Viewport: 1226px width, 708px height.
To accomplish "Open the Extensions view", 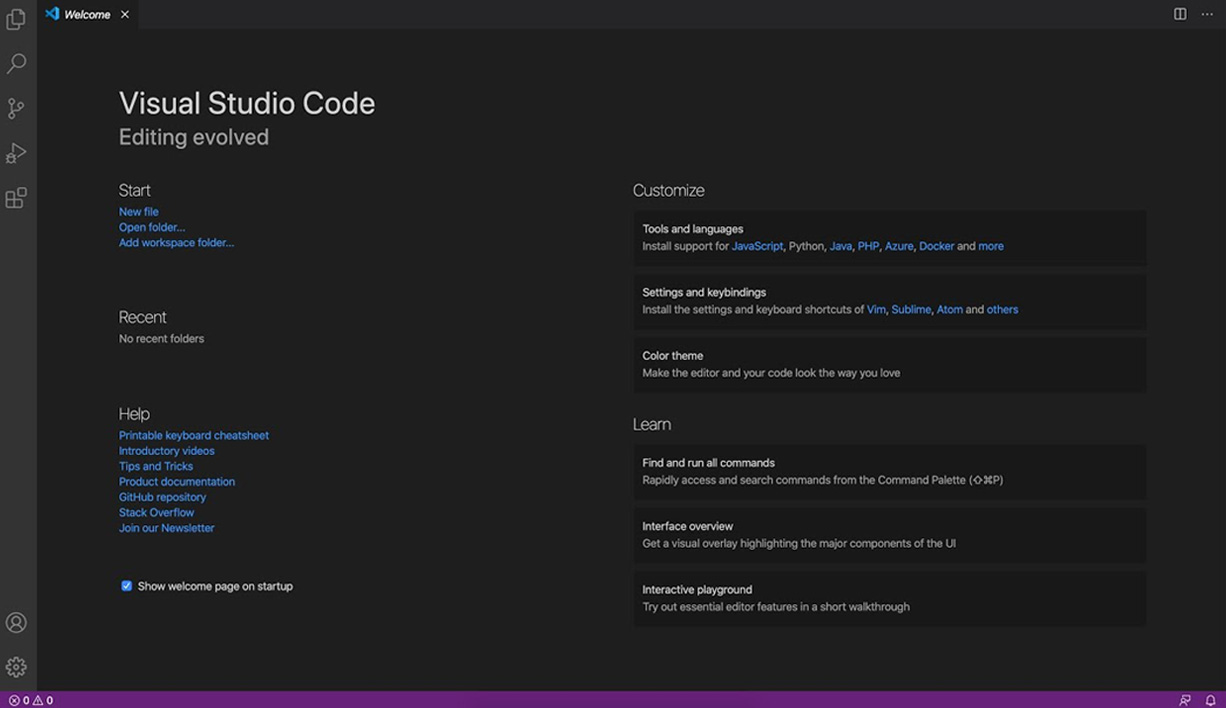I will [16, 198].
